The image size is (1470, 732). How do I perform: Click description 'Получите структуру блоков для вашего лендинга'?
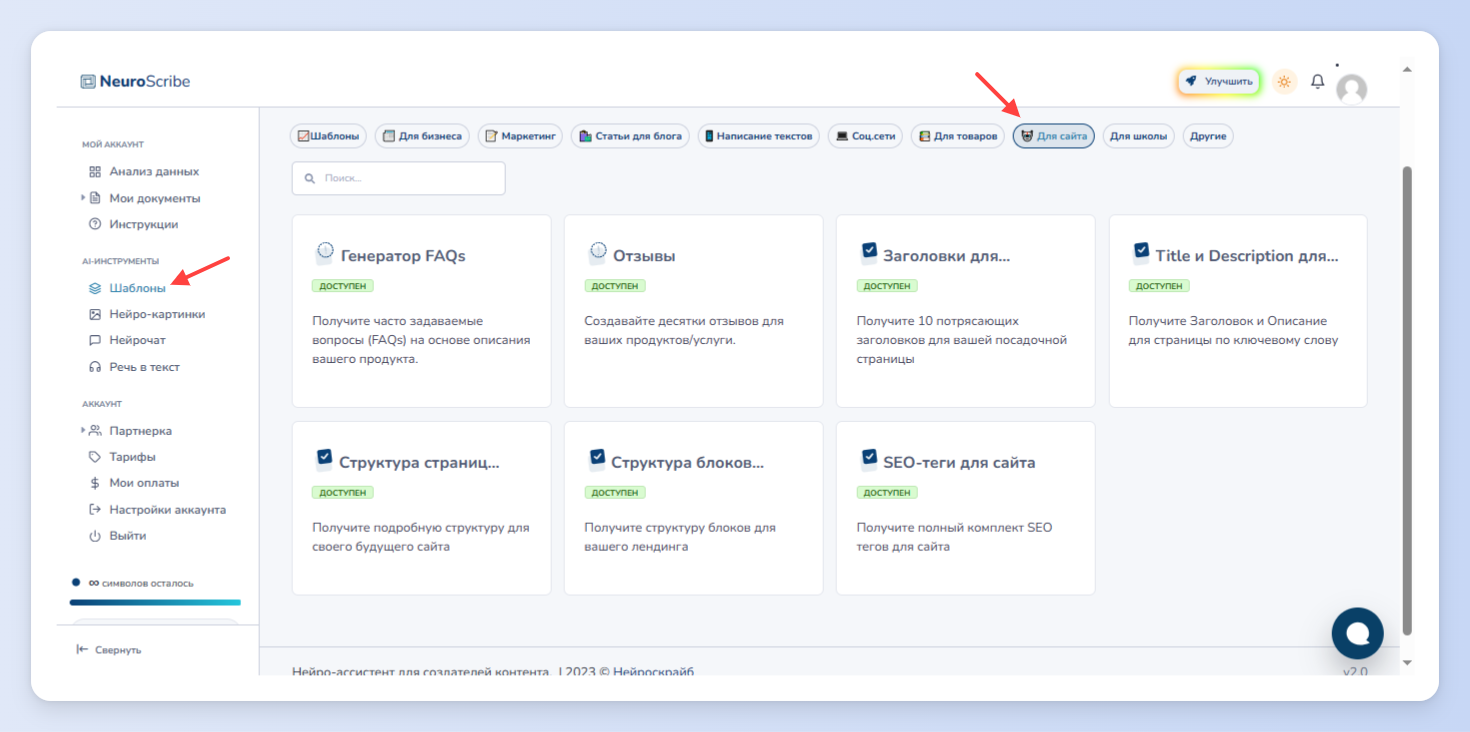680,537
